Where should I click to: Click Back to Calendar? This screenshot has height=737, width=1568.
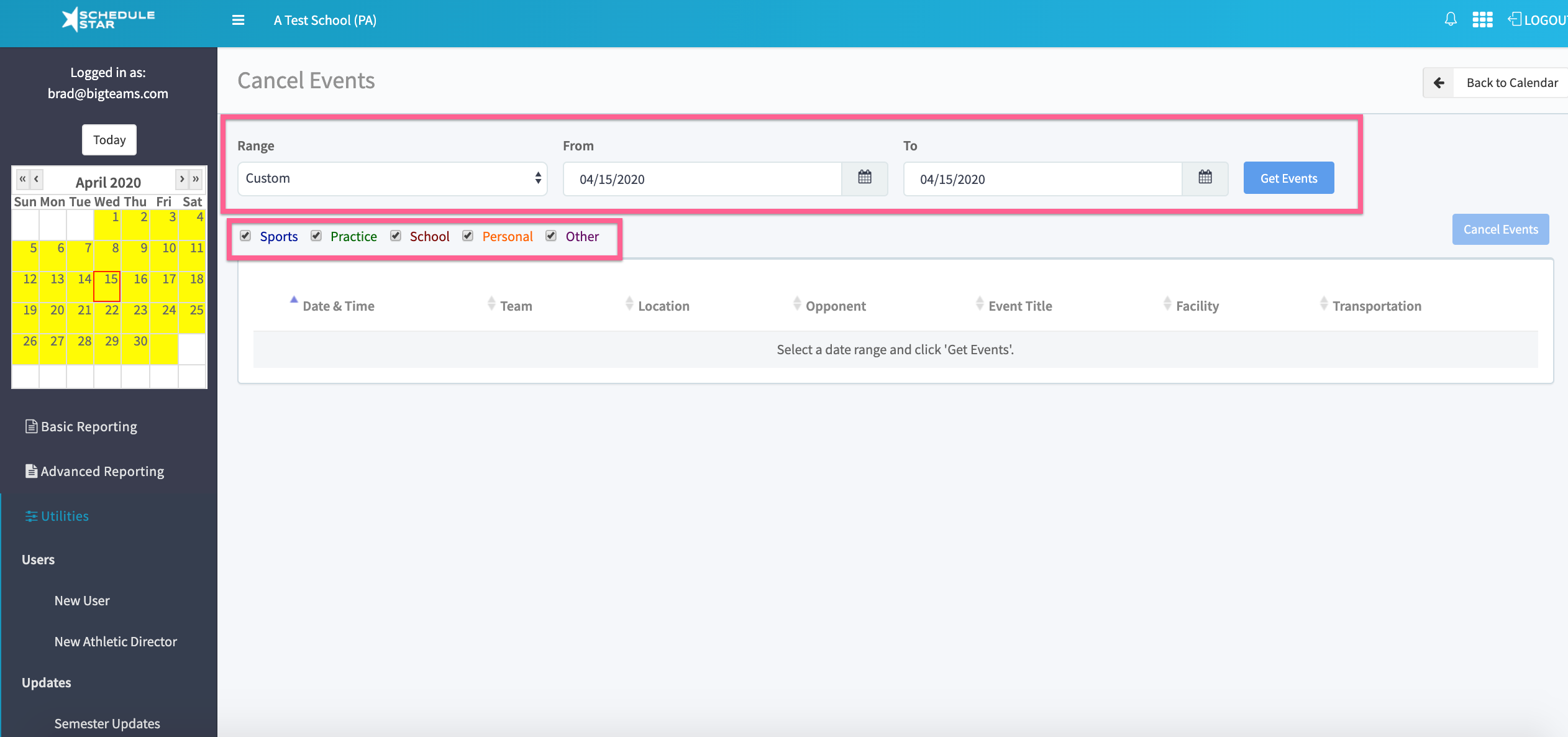click(x=1511, y=81)
